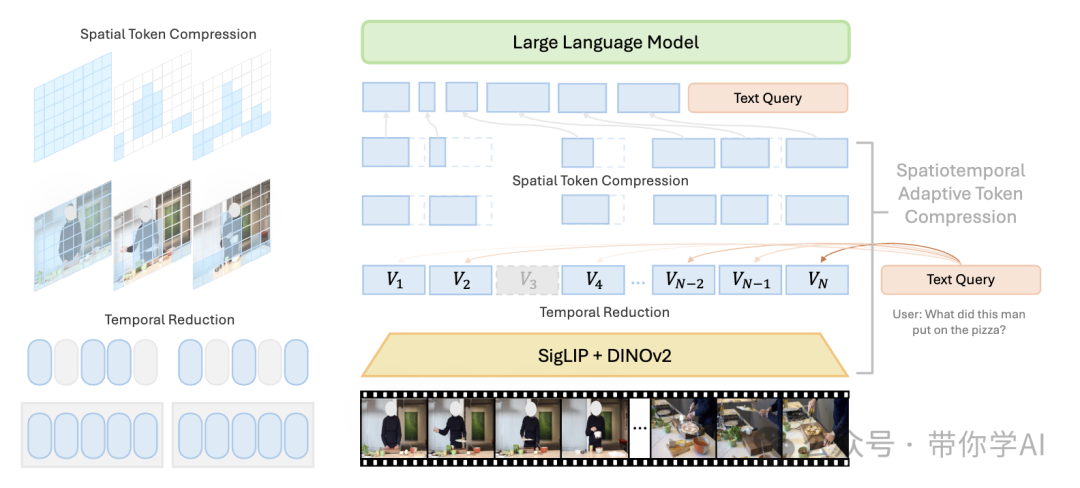This screenshot has width=1080, height=488.
Task: Select the V2 frame token box
Action: pos(460,279)
